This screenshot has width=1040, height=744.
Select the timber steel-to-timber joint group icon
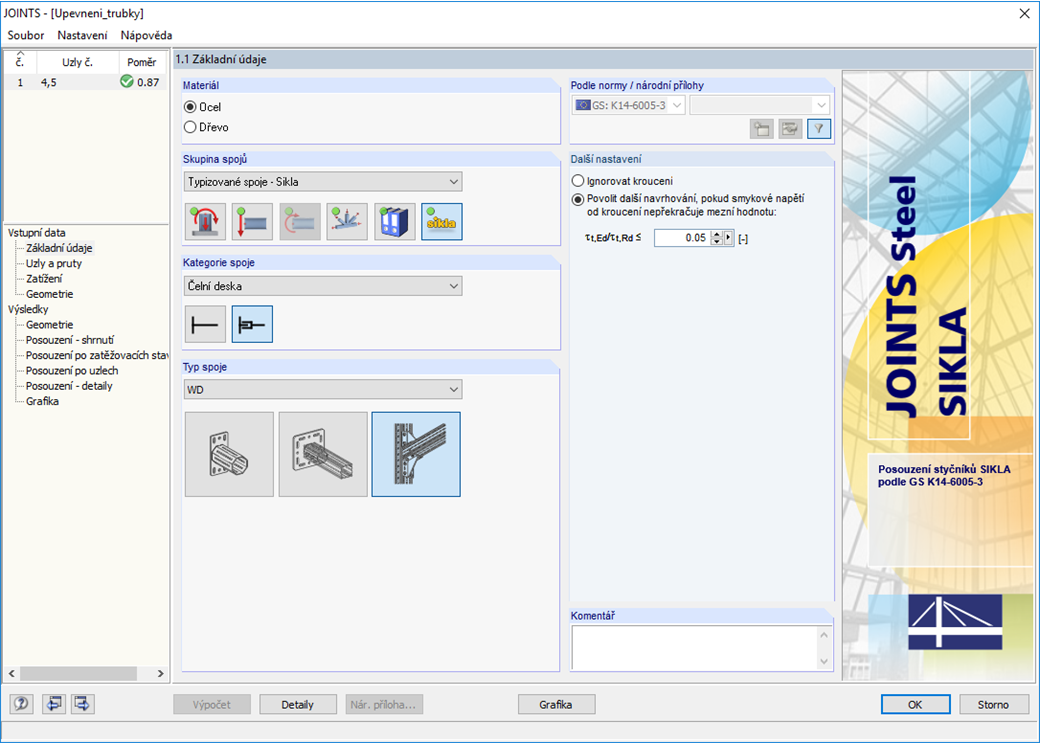347,221
